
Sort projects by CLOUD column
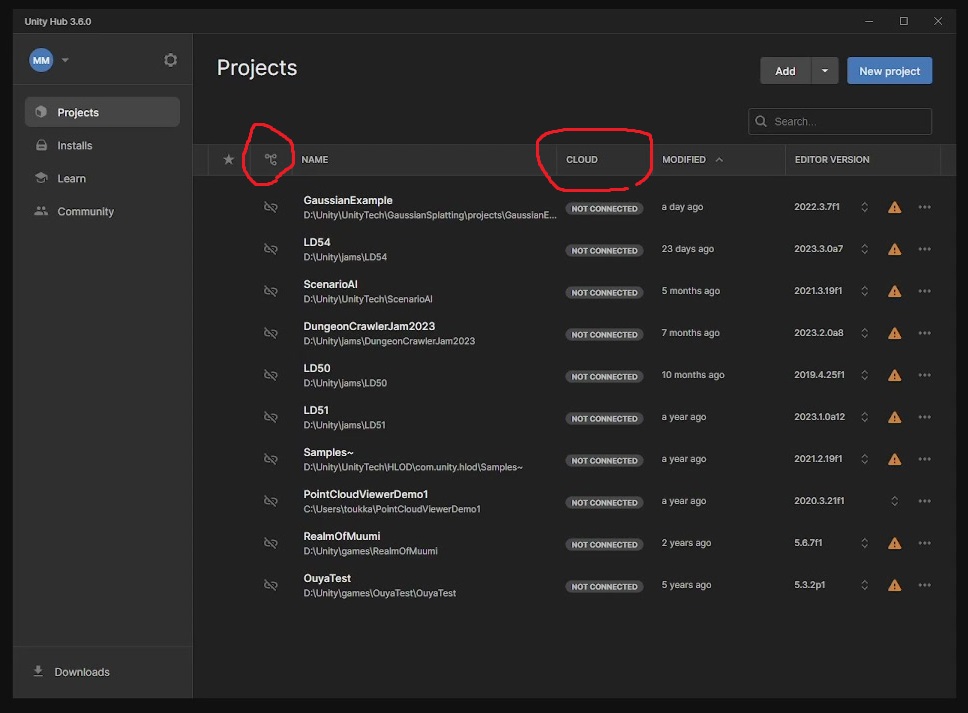point(582,159)
